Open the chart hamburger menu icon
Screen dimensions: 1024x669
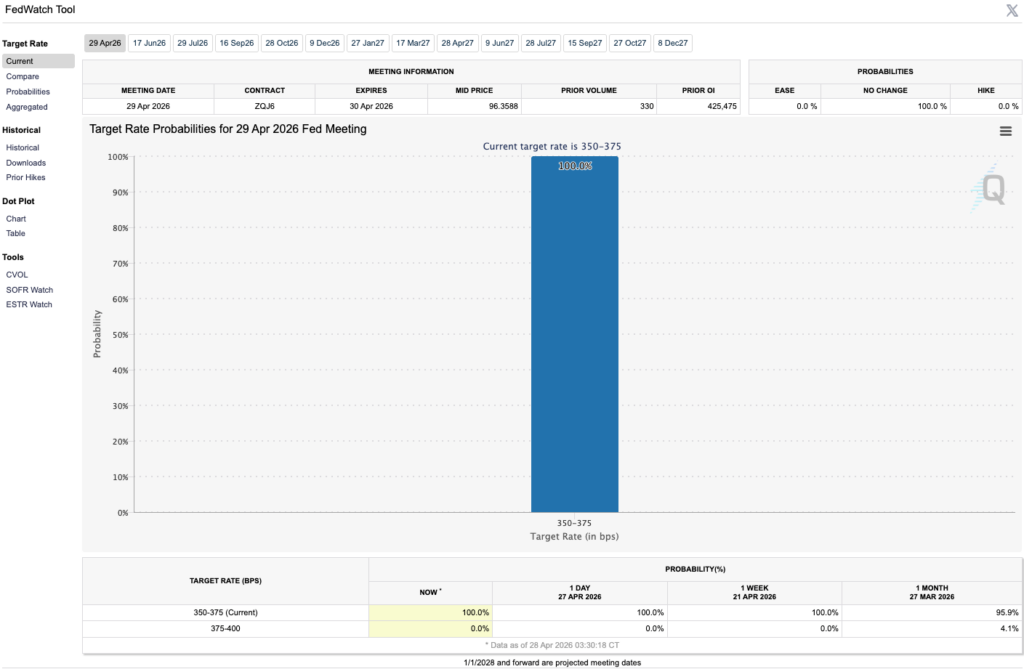click(1006, 131)
